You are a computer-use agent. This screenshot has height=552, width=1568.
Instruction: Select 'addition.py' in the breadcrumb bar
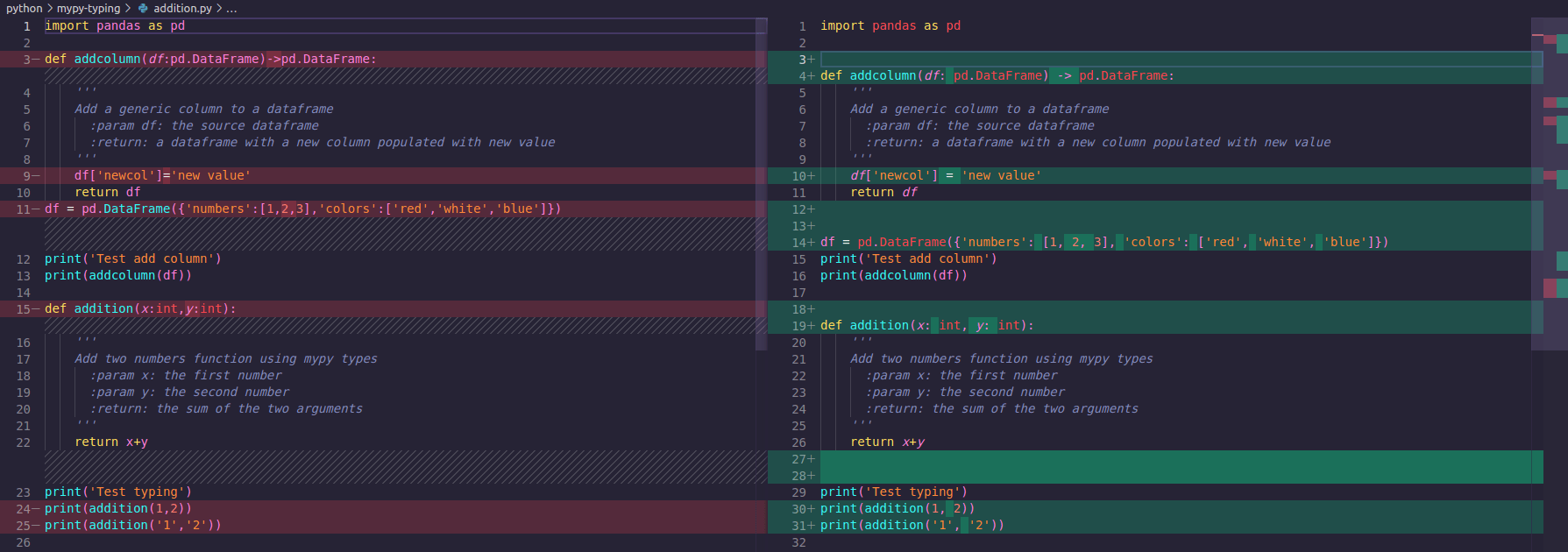point(182,8)
